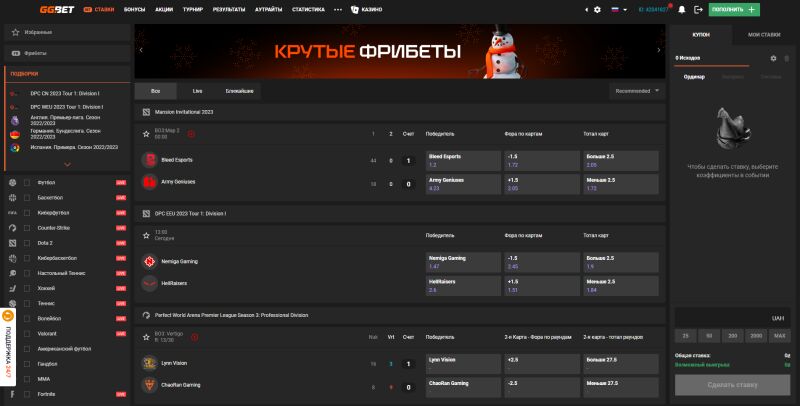Click live stream icon for Bleed Esports match
Viewport: 800px width, 406px height.
(x=191, y=134)
